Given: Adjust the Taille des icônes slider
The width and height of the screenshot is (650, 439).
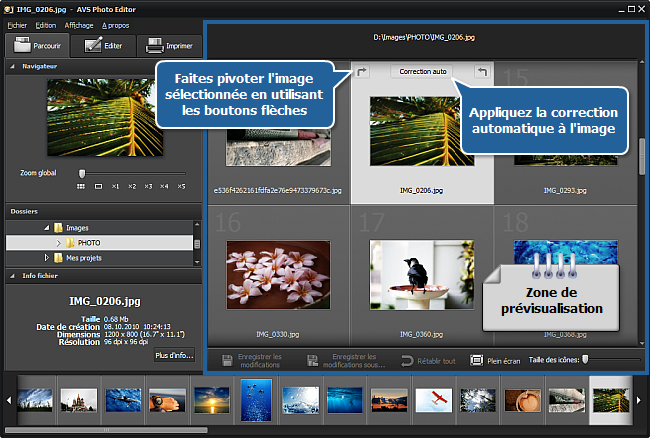Looking at the screenshot, I should tap(585, 359).
